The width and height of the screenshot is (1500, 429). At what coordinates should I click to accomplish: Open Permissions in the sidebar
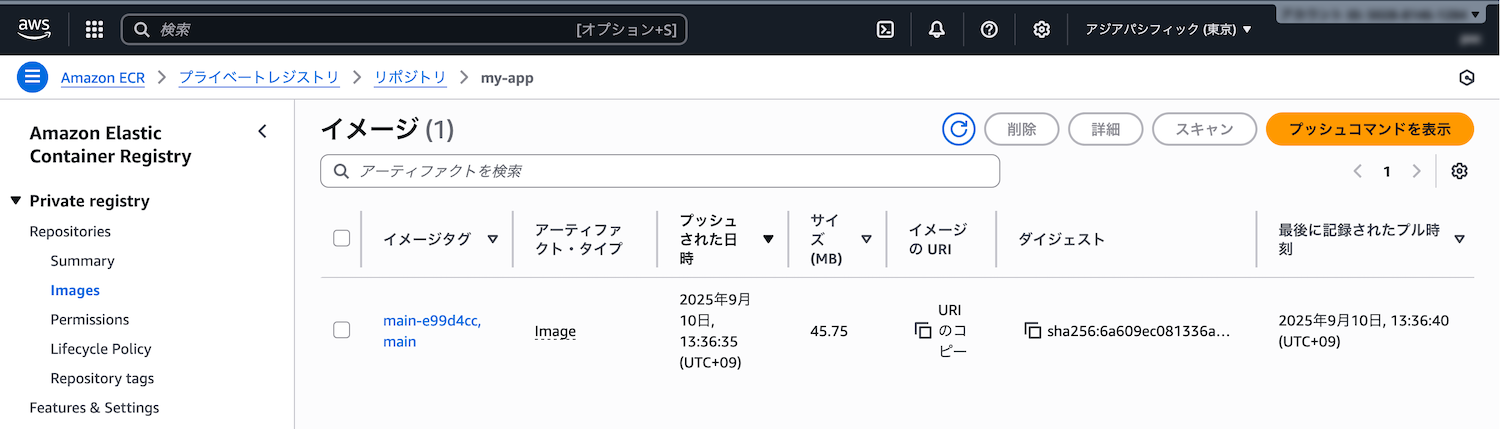[90, 320]
